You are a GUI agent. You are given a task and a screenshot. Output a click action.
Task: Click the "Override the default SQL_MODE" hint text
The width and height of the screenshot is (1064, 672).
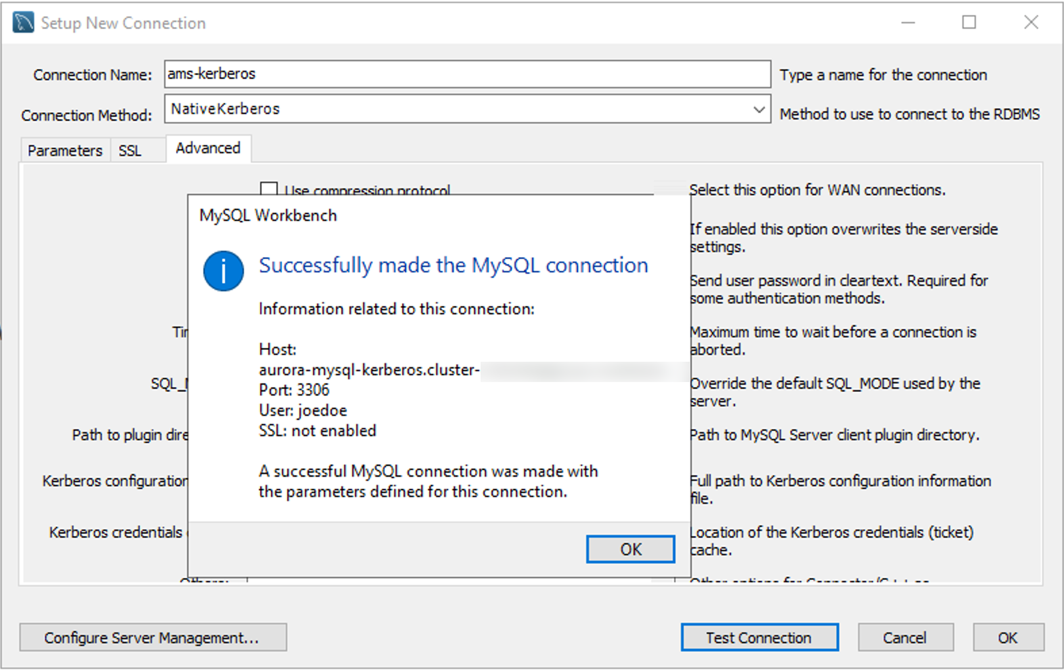click(835, 392)
